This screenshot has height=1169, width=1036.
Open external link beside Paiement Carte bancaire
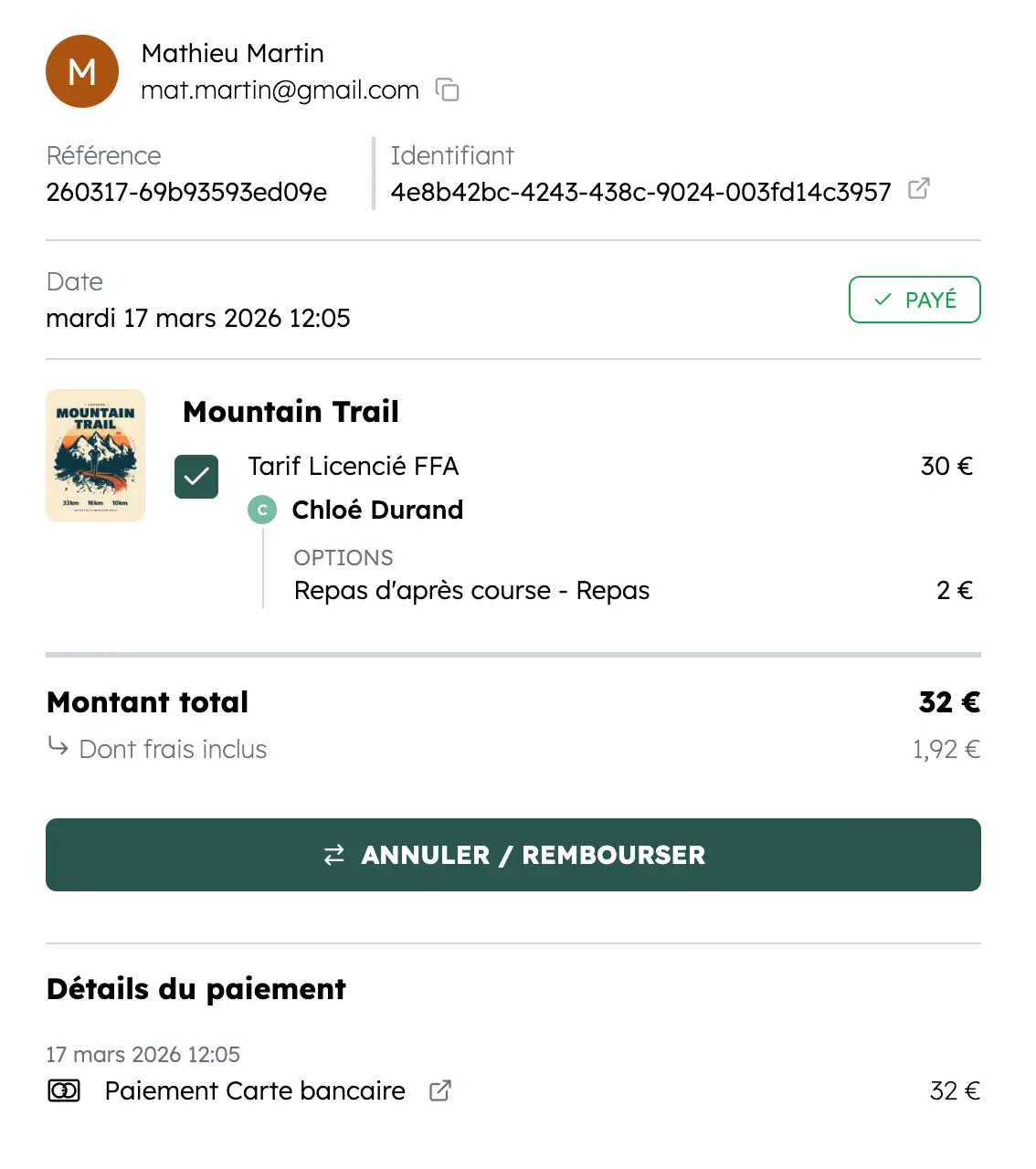coord(440,1090)
